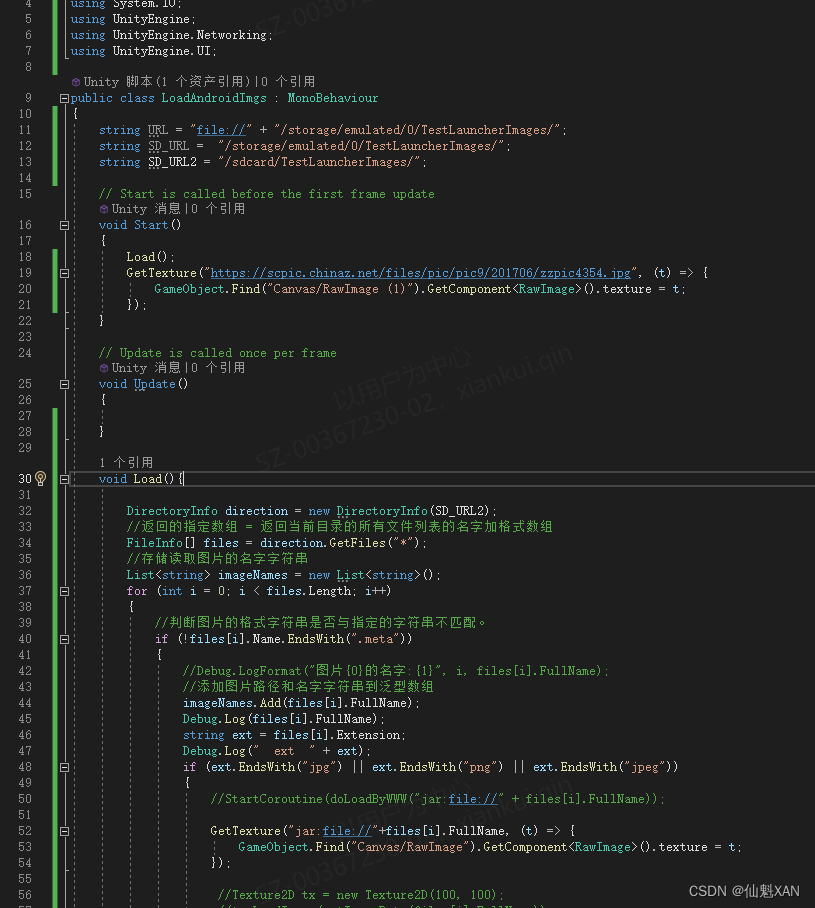This screenshot has width=815, height=908.
Task: Collapse the LoadAndroidImgs class body
Action: pyautogui.click(x=62, y=97)
